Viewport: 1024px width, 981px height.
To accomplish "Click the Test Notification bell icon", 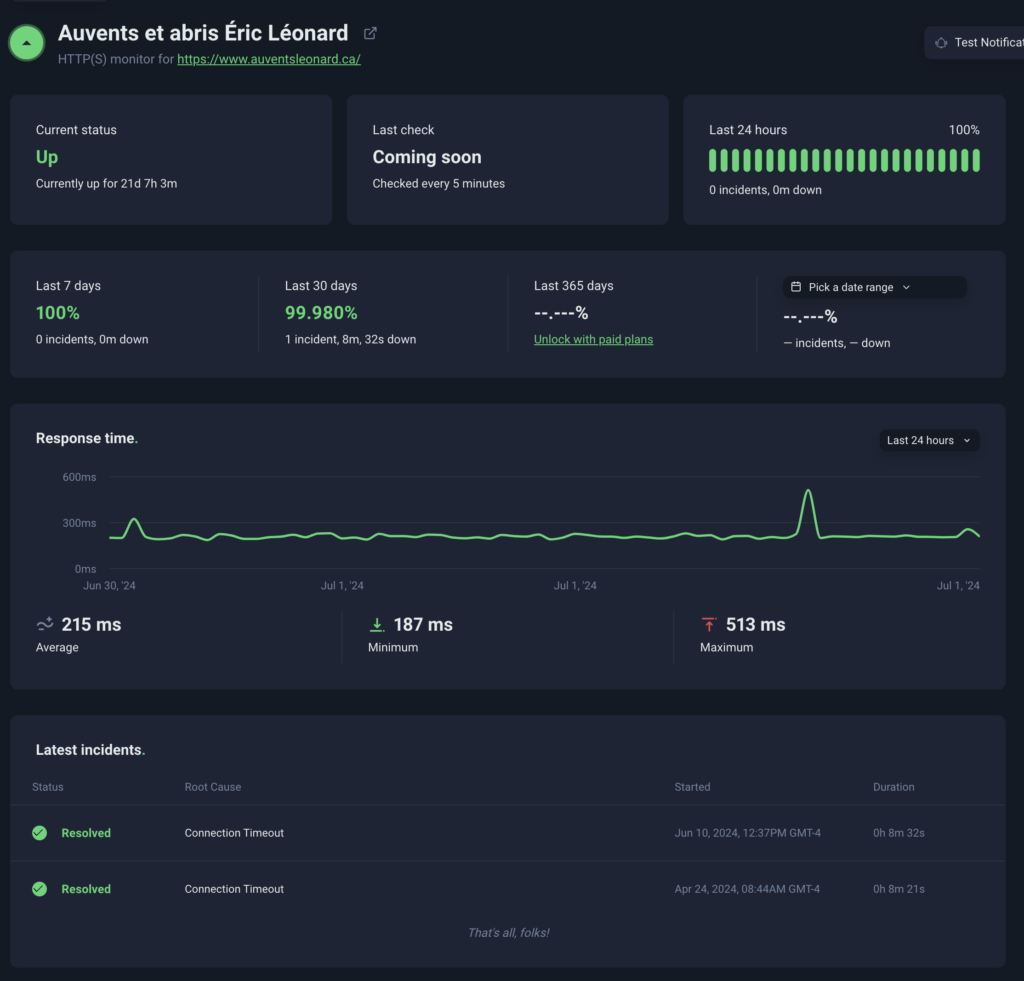I will pos(941,43).
